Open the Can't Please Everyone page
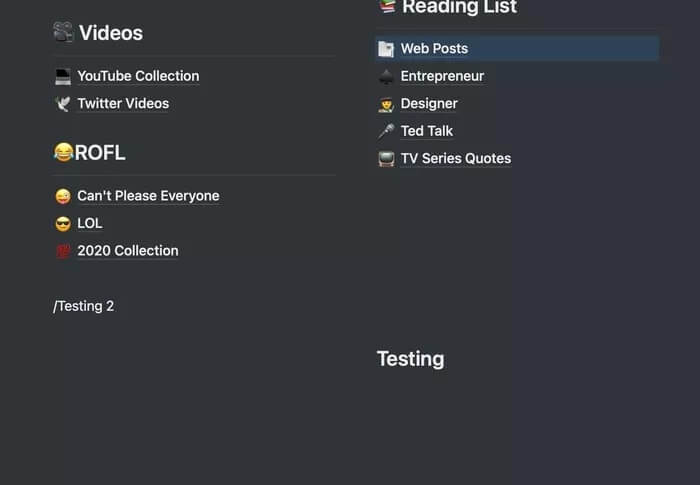Image resolution: width=700 pixels, height=485 pixels. [148, 196]
